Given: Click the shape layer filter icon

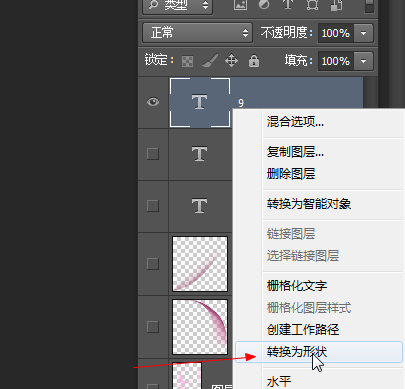Looking at the screenshot, I should pos(312,5).
